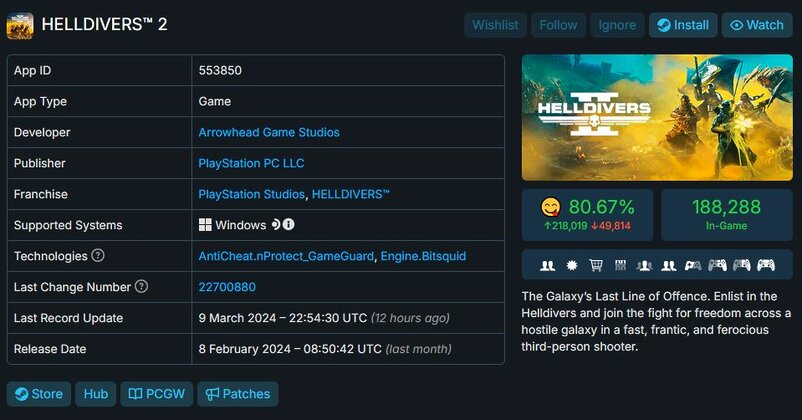Click the Follow button
This screenshot has height=420, width=802.
tap(558, 25)
